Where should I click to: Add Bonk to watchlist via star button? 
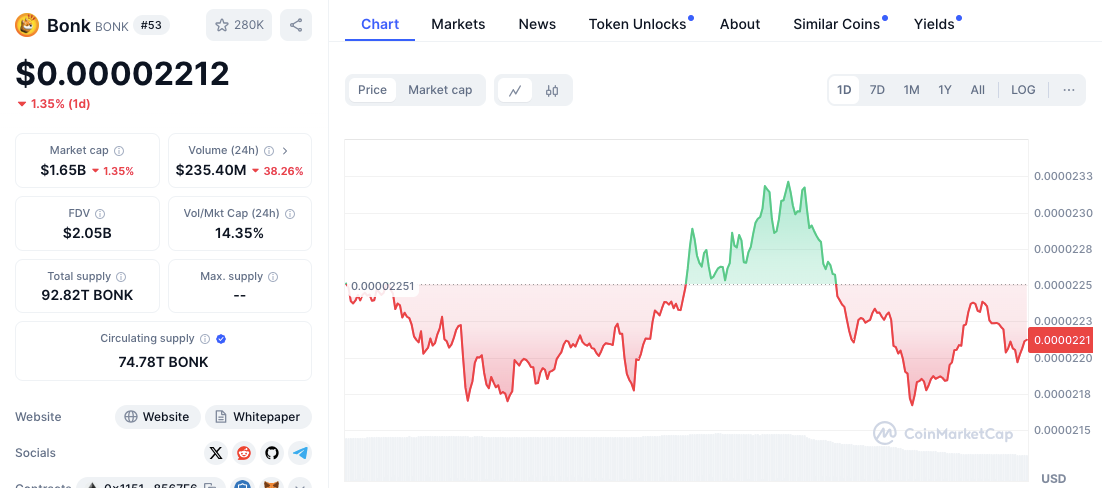tap(238, 24)
